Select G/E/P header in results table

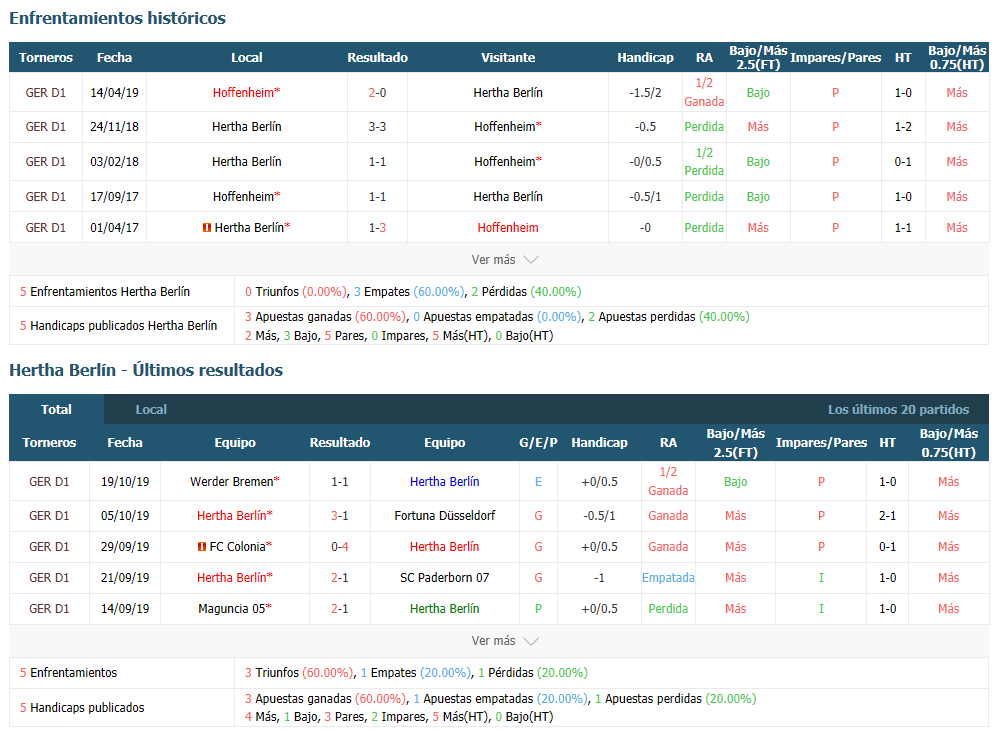coord(538,442)
